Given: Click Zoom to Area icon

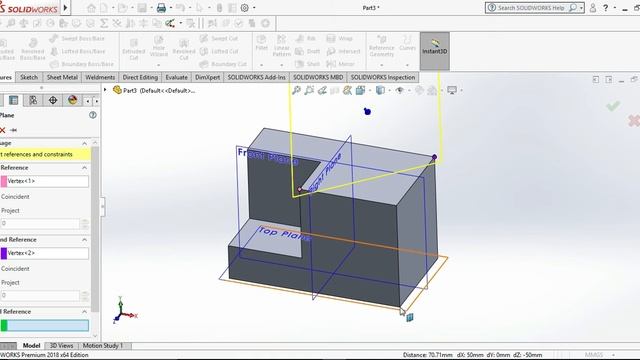Looking at the screenshot, I should pos(309,90).
